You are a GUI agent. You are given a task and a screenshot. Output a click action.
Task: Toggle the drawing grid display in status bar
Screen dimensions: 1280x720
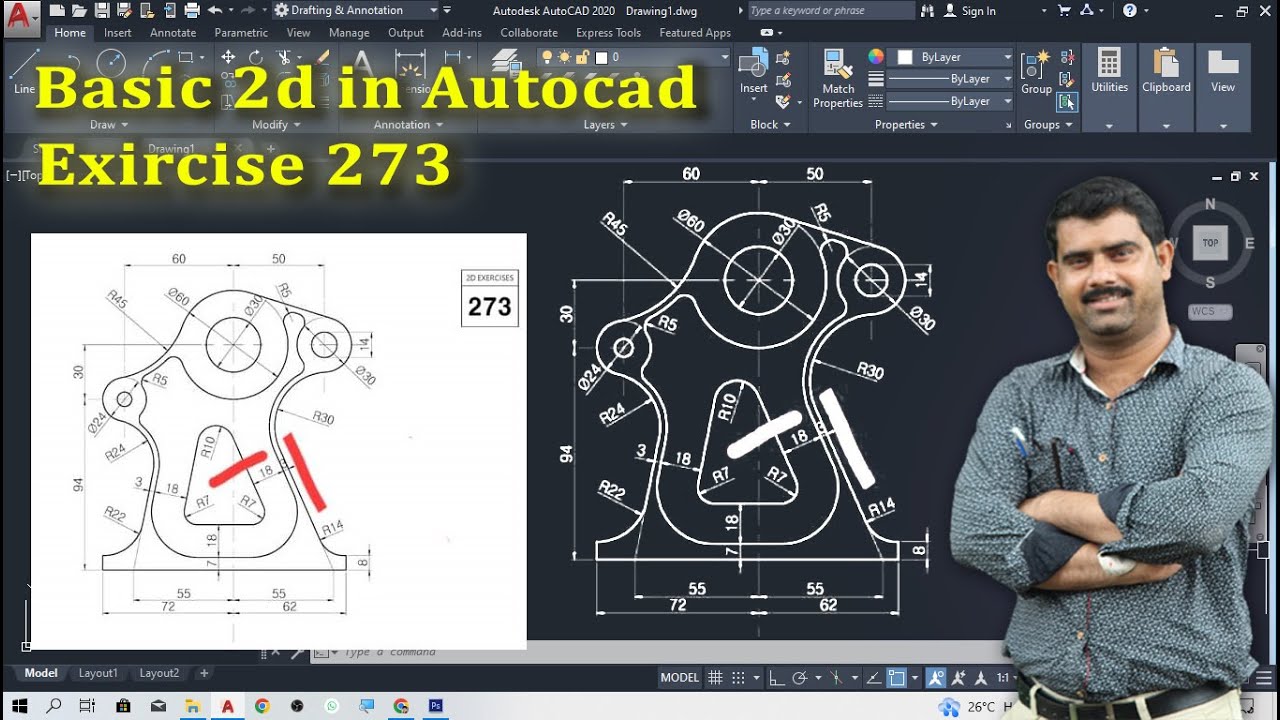coord(715,677)
